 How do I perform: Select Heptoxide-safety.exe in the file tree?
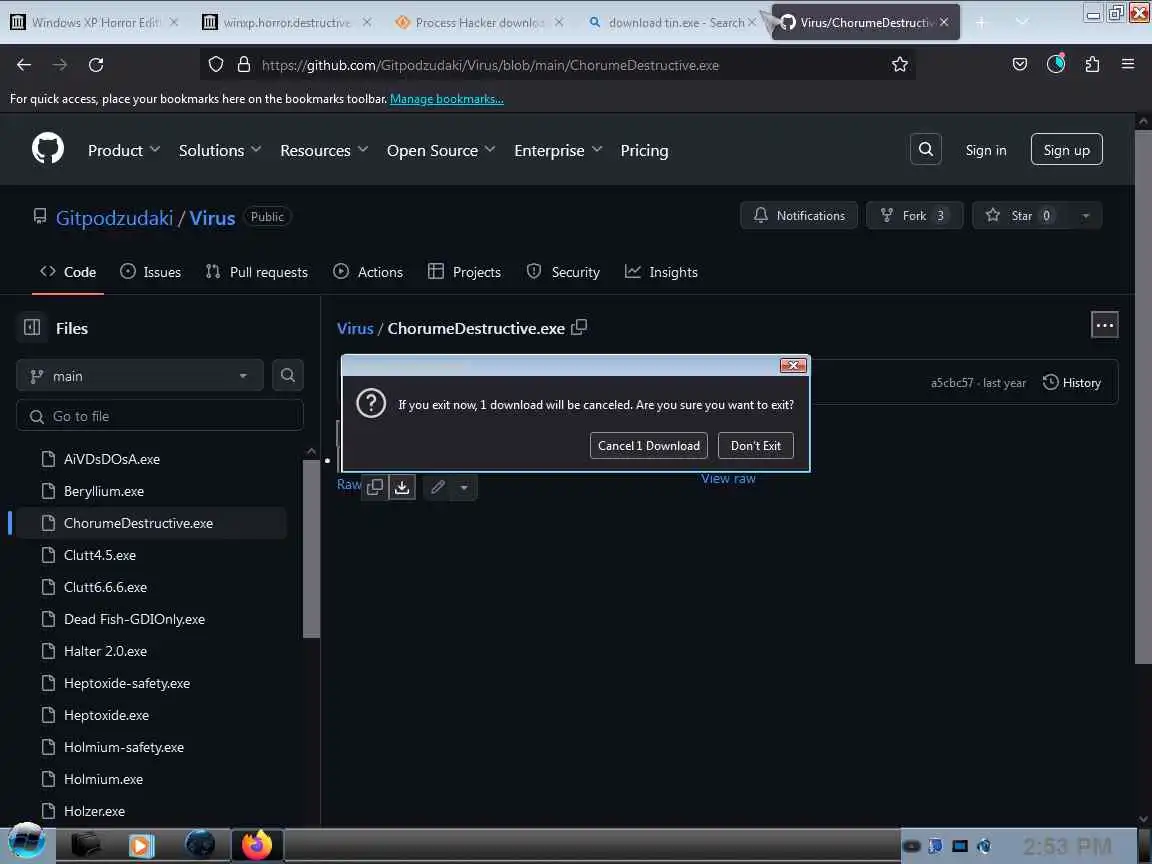[x=127, y=683]
